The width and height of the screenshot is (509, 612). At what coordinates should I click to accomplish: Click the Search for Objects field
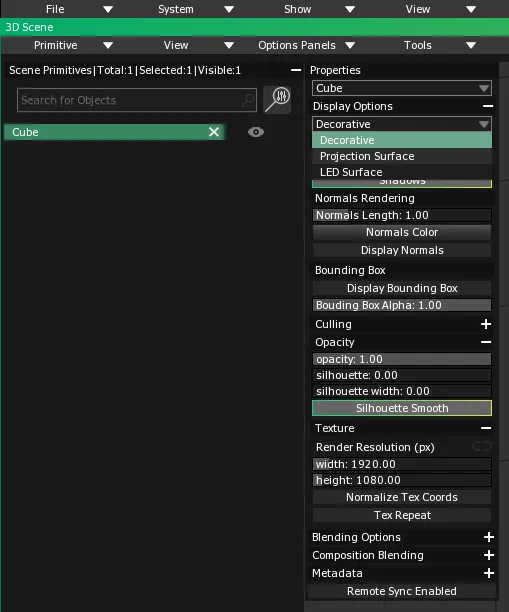coord(137,100)
